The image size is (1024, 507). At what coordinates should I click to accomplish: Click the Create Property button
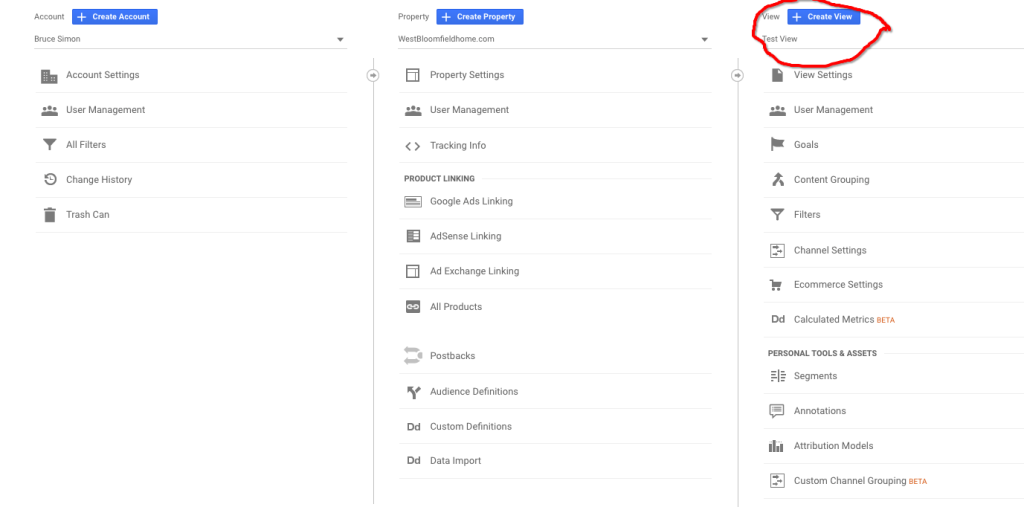480,17
